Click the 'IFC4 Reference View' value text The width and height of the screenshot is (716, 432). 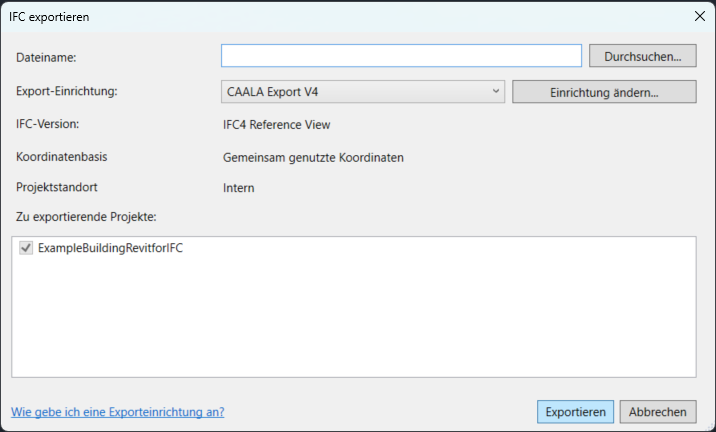[276, 125]
